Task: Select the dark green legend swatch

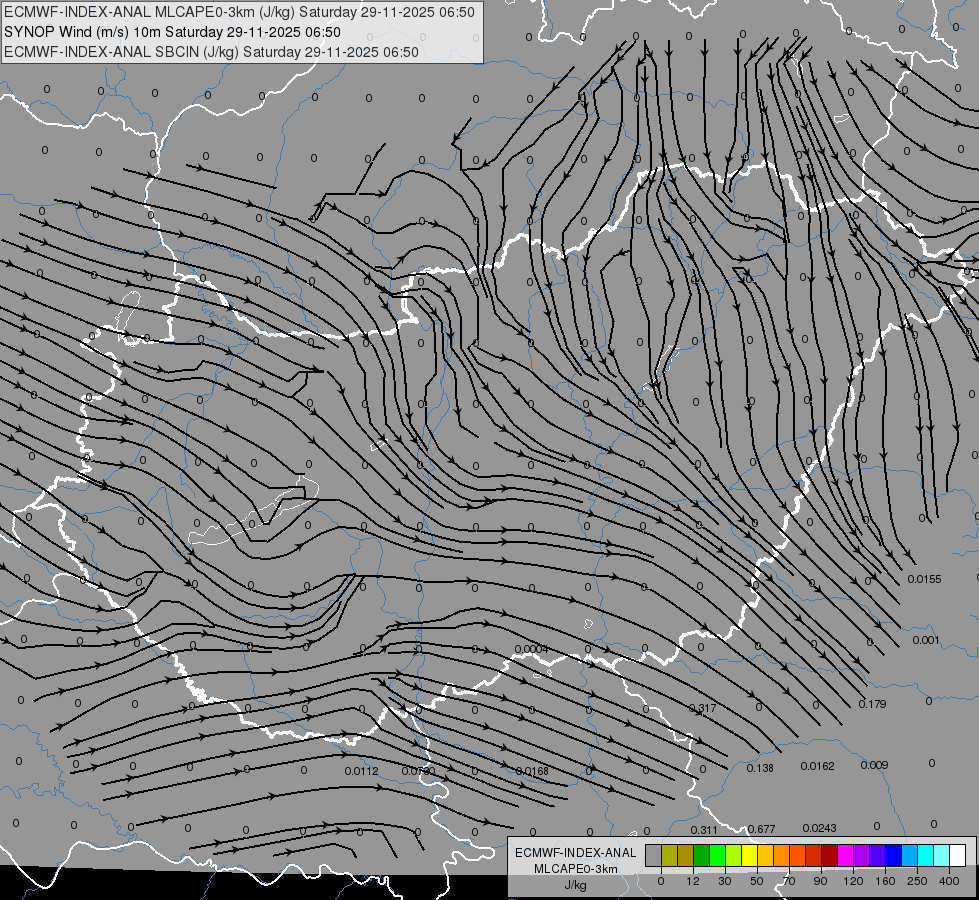Action: [702, 855]
